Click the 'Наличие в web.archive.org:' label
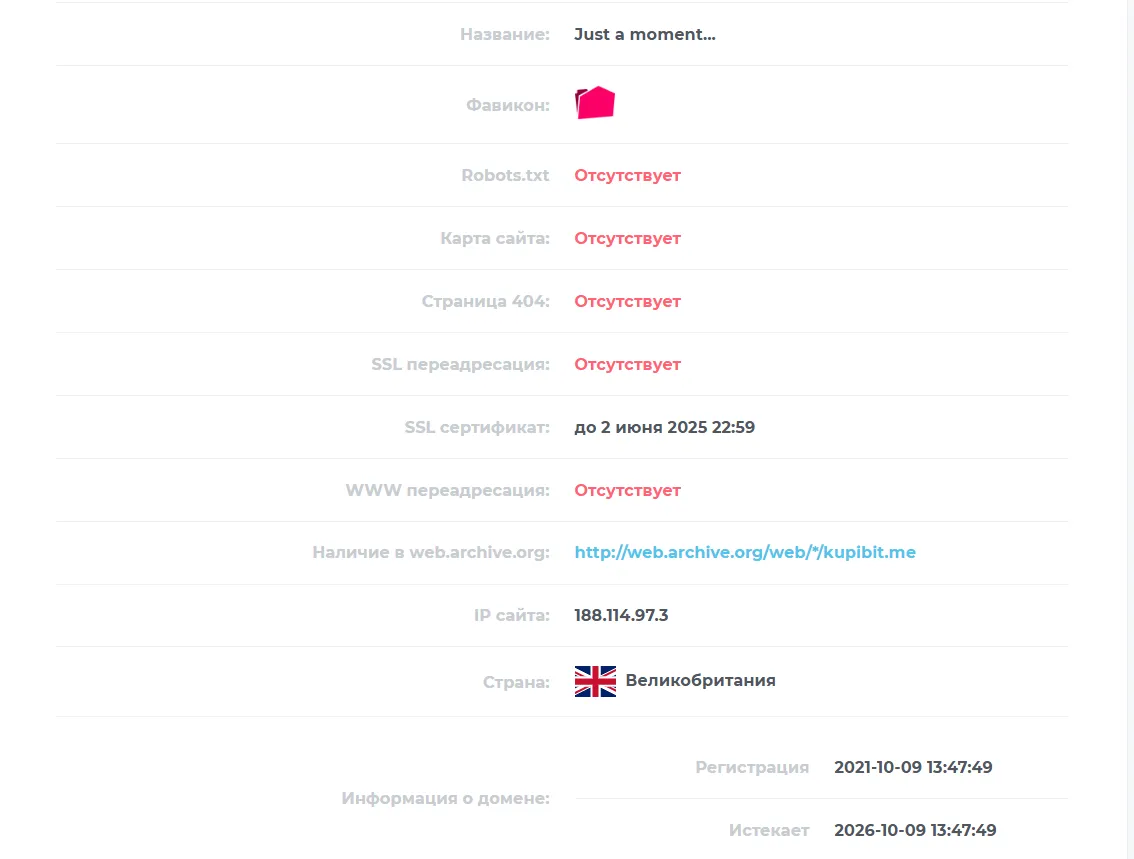 (431, 552)
